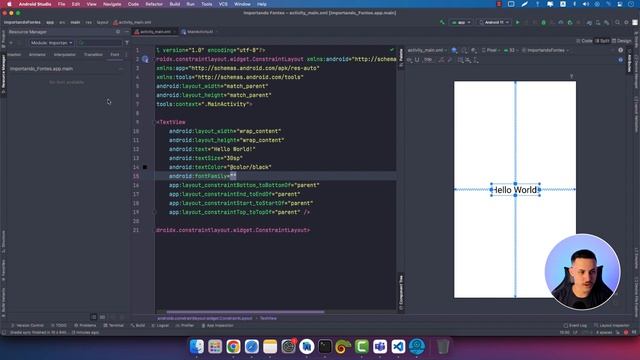Open the Problems tool window
640x360 pixels.
click(x=85, y=326)
